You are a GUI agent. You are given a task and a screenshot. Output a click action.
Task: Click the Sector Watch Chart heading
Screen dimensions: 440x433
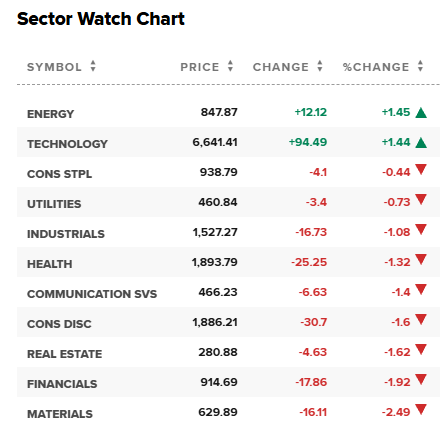101,19
